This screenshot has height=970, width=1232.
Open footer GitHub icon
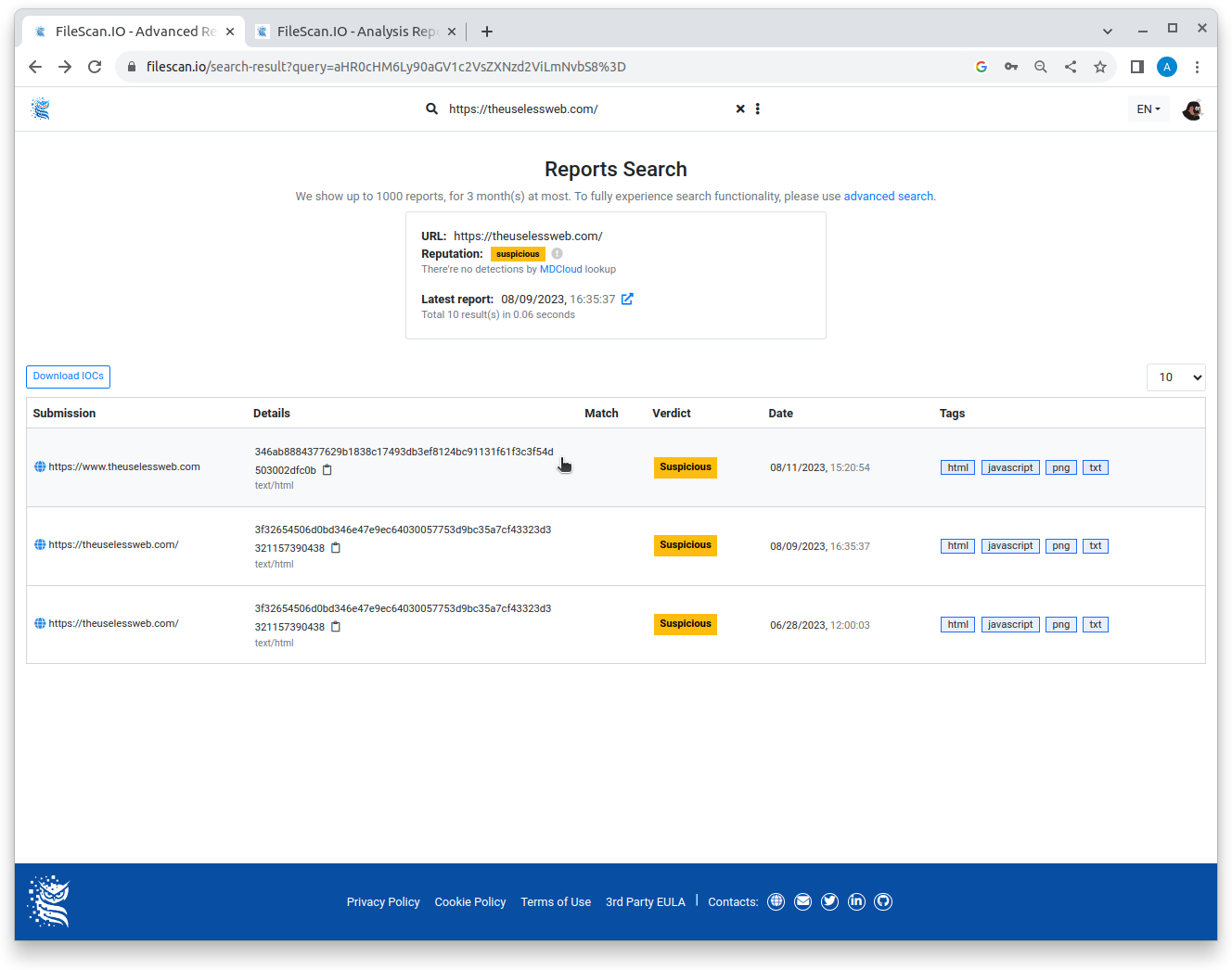[883, 901]
